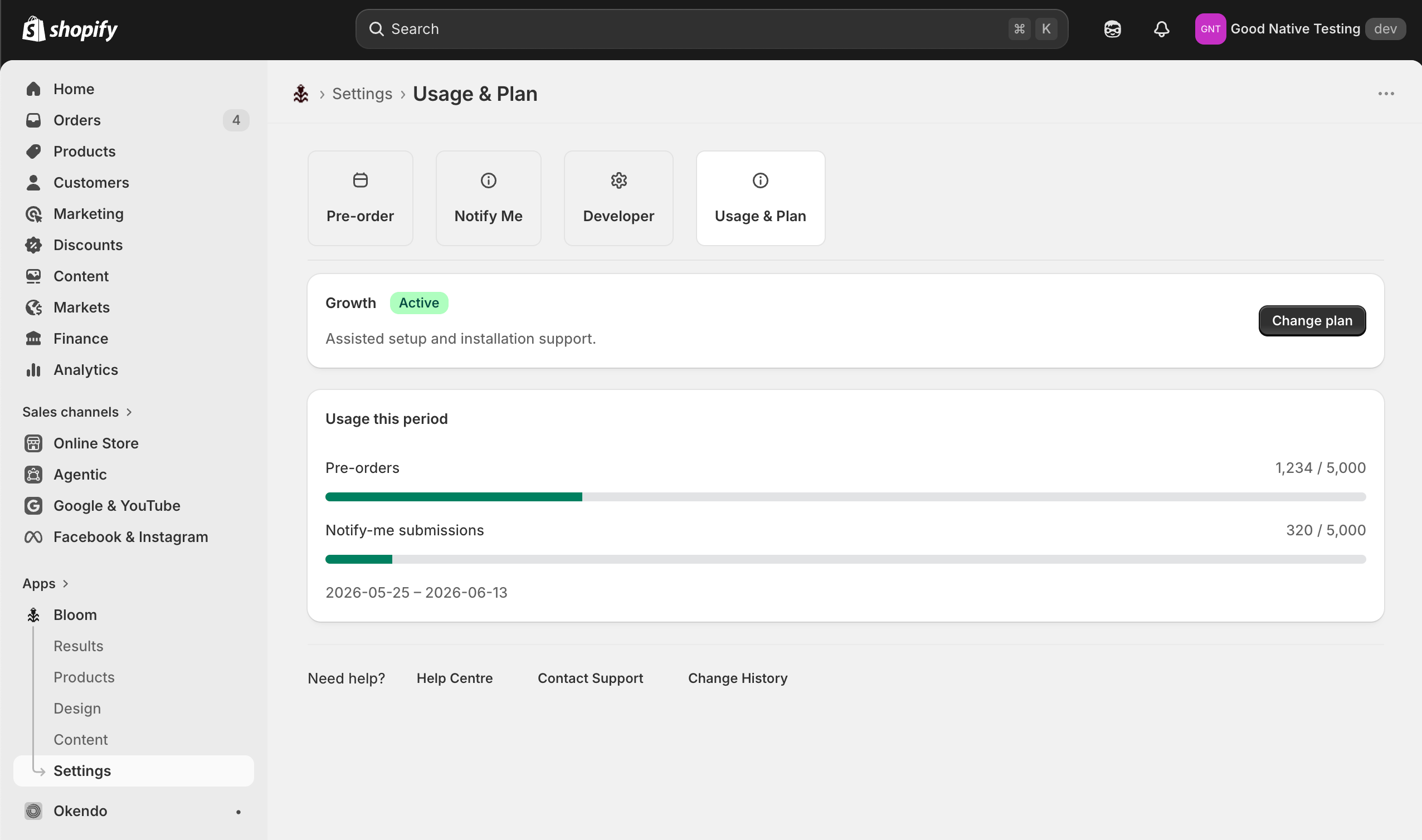Click the Finance bank icon
The image size is (1422, 840).
pyautogui.click(x=33, y=339)
